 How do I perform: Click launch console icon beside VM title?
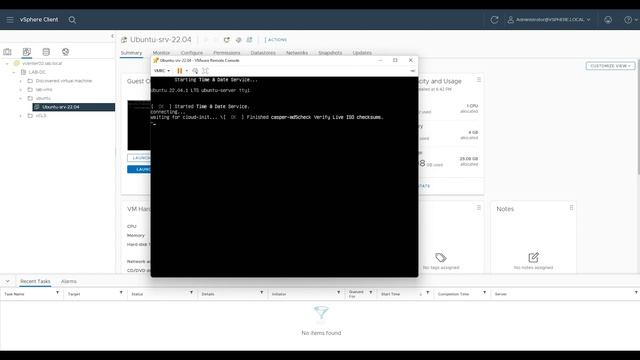coord(238,40)
